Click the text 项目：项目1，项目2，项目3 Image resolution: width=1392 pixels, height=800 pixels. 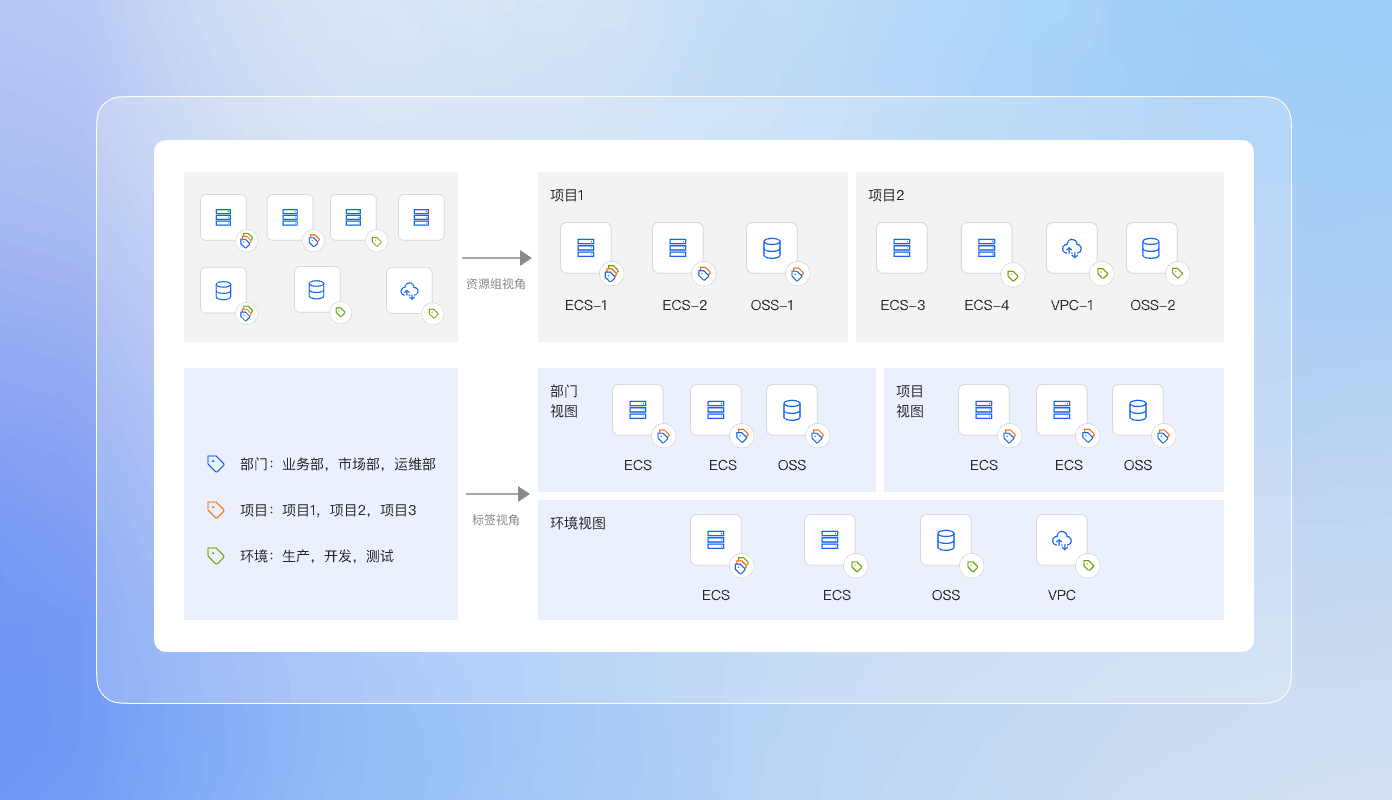click(328, 510)
